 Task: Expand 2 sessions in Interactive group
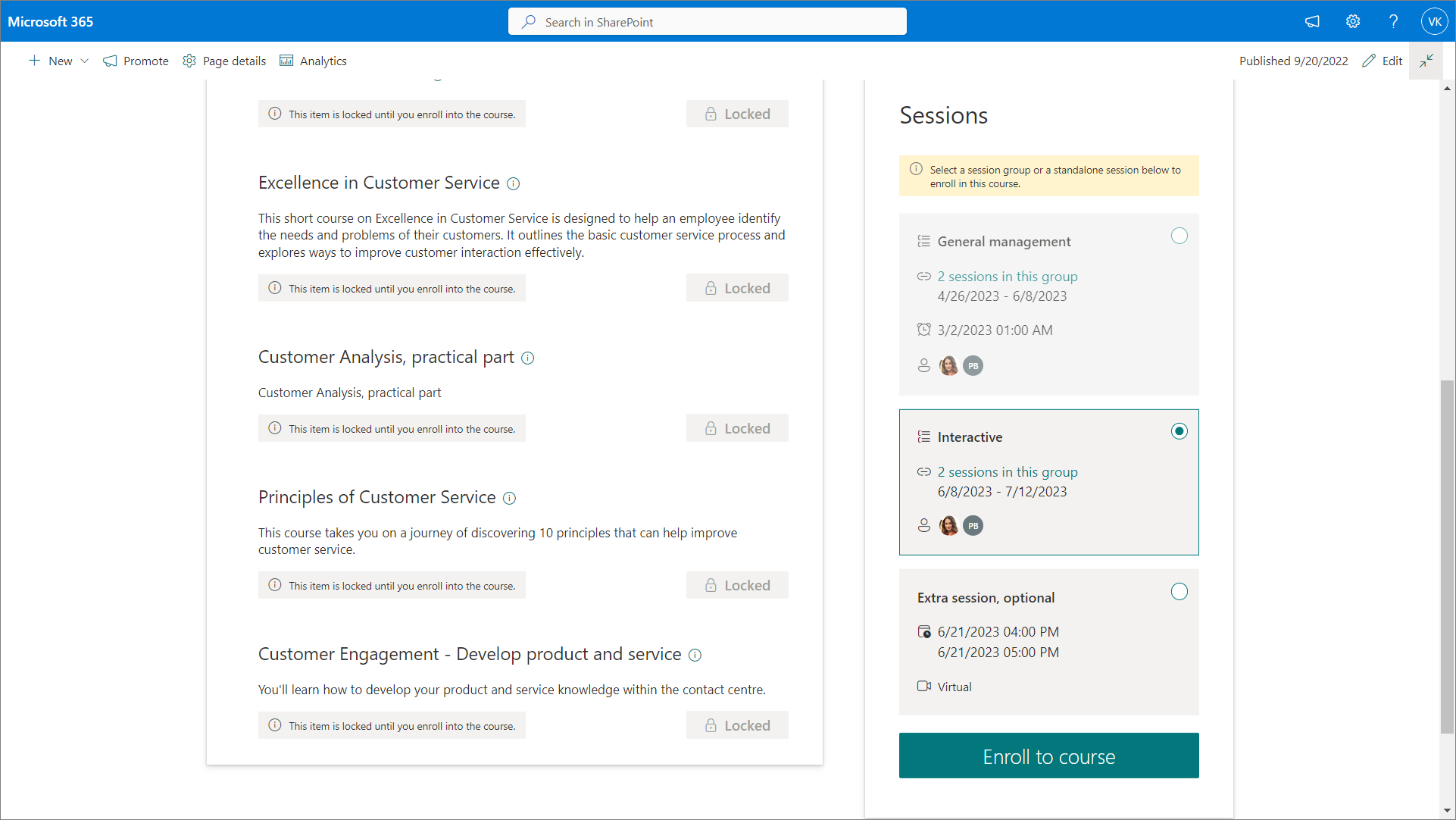pyautogui.click(x=1007, y=472)
